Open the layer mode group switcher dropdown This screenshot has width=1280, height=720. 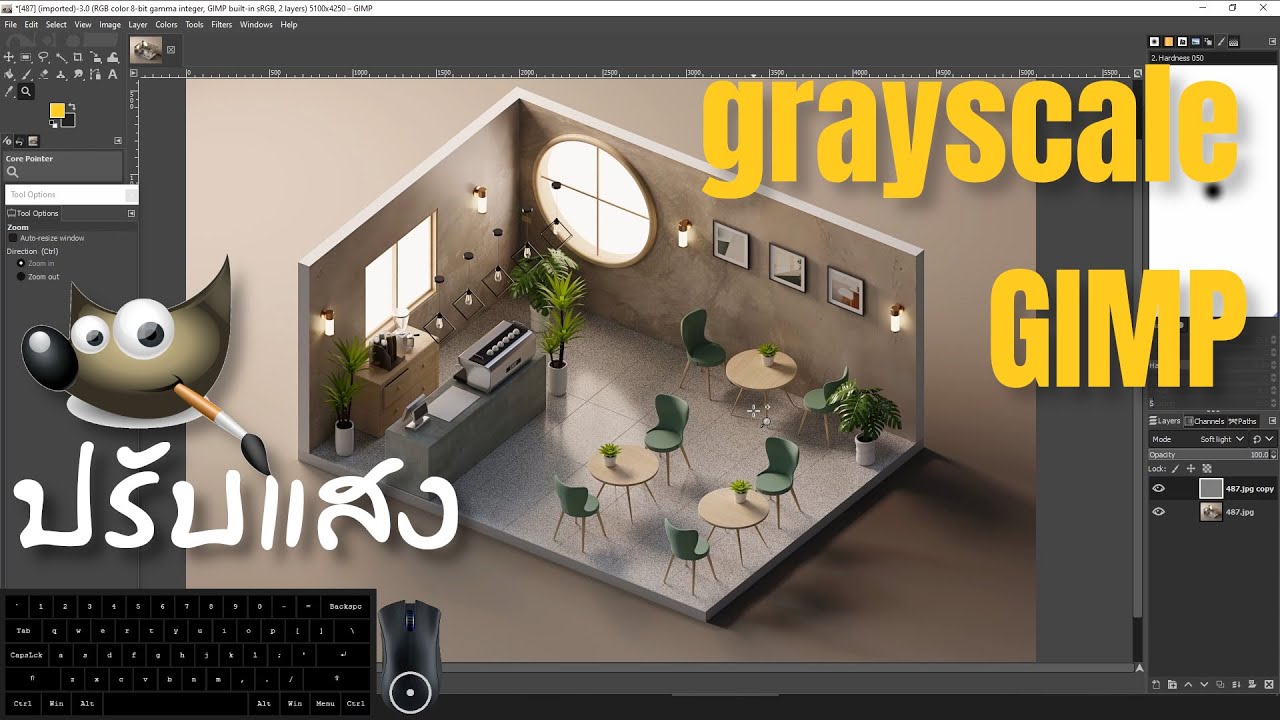pyautogui.click(x=1263, y=439)
